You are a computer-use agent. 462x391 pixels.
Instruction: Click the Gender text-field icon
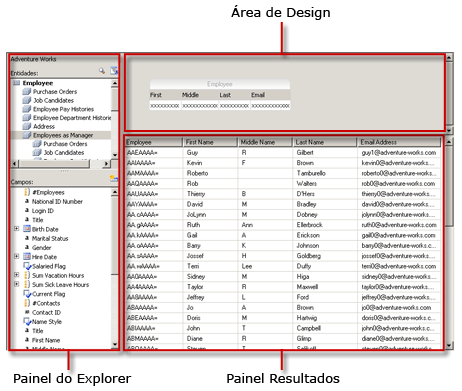[27, 247]
